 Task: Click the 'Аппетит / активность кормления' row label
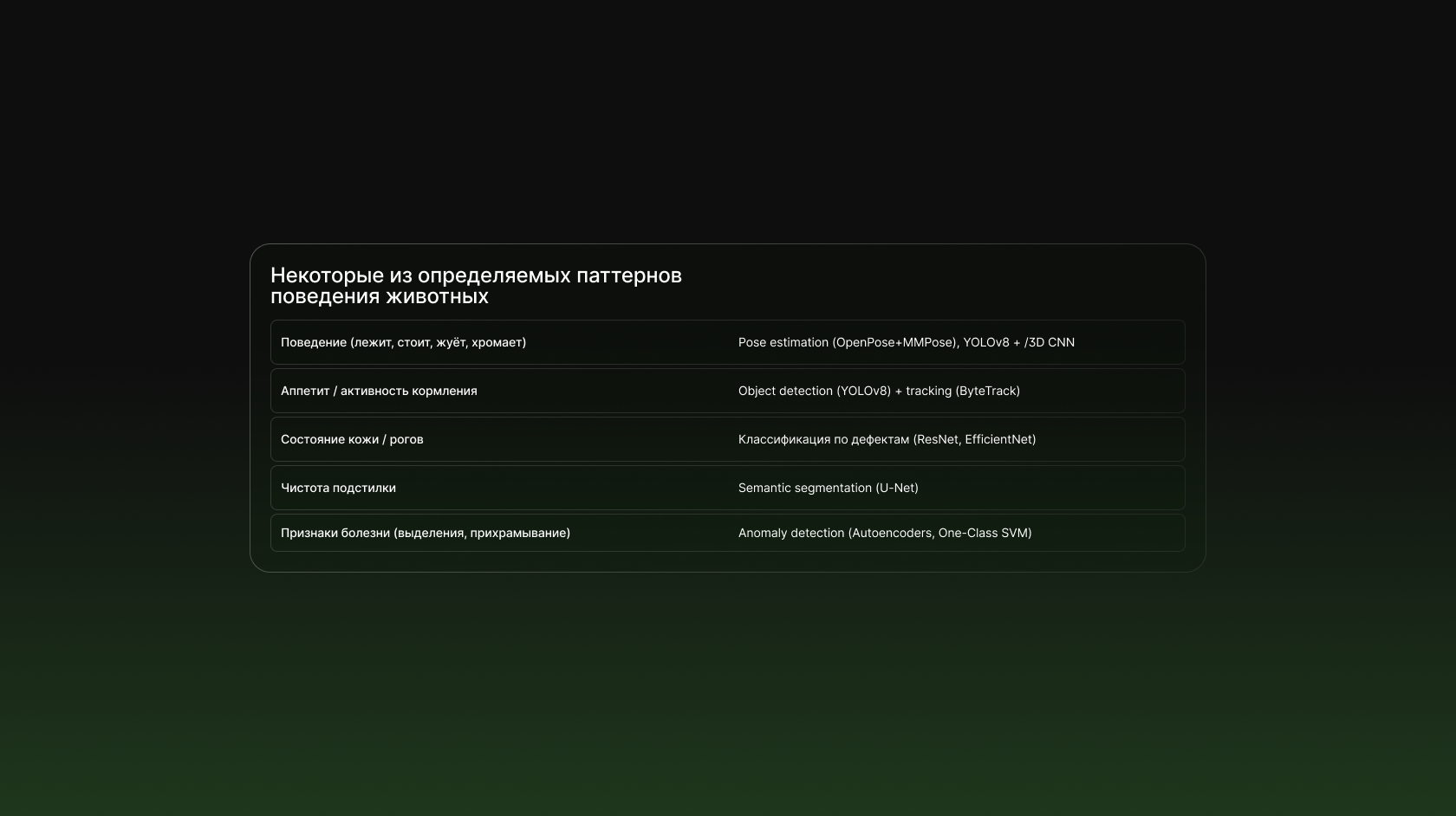point(379,391)
